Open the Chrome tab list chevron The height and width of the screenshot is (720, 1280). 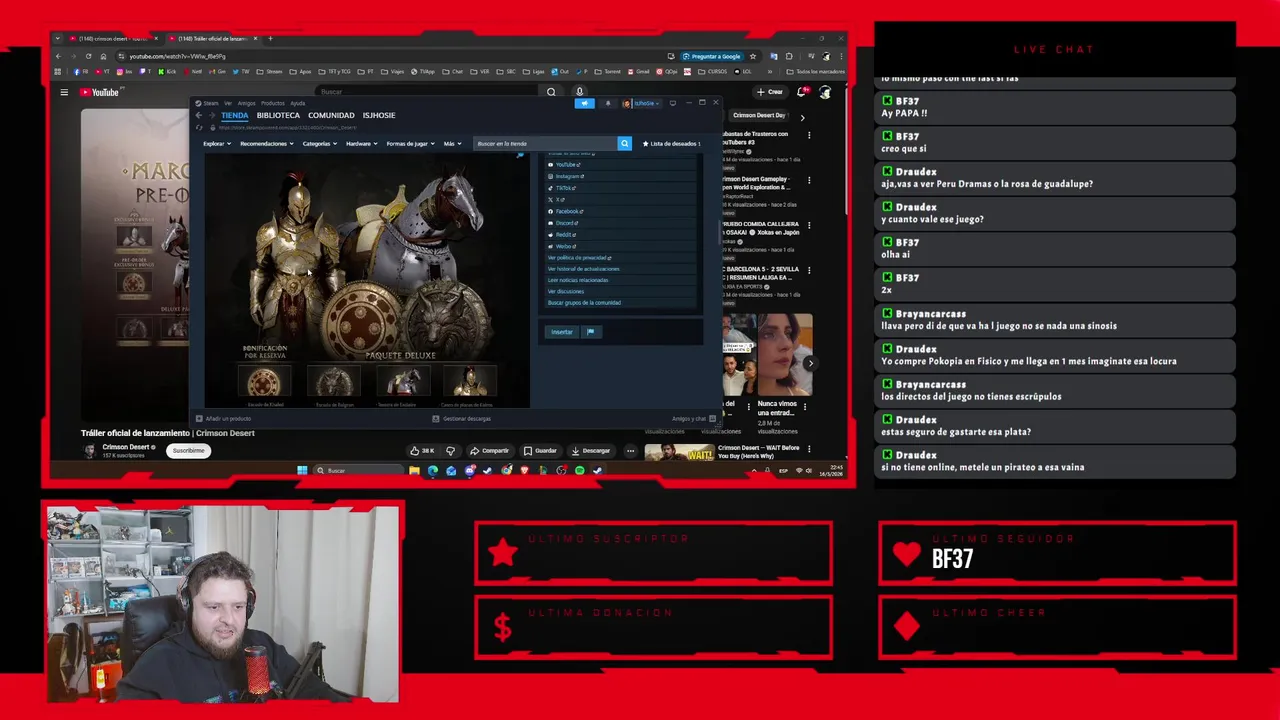[57, 38]
